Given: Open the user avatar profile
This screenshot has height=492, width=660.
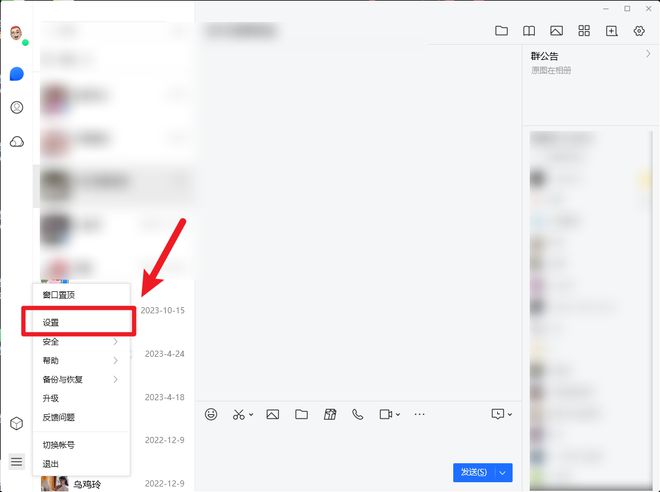Looking at the screenshot, I should click(x=16, y=32).
